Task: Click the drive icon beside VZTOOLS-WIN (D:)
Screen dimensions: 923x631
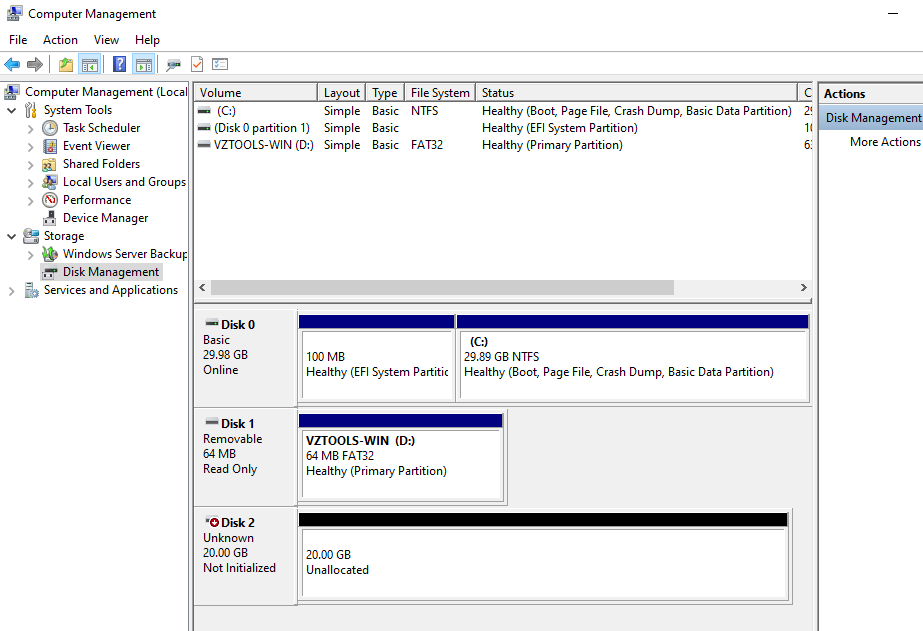Action: (x=204, y=145)
